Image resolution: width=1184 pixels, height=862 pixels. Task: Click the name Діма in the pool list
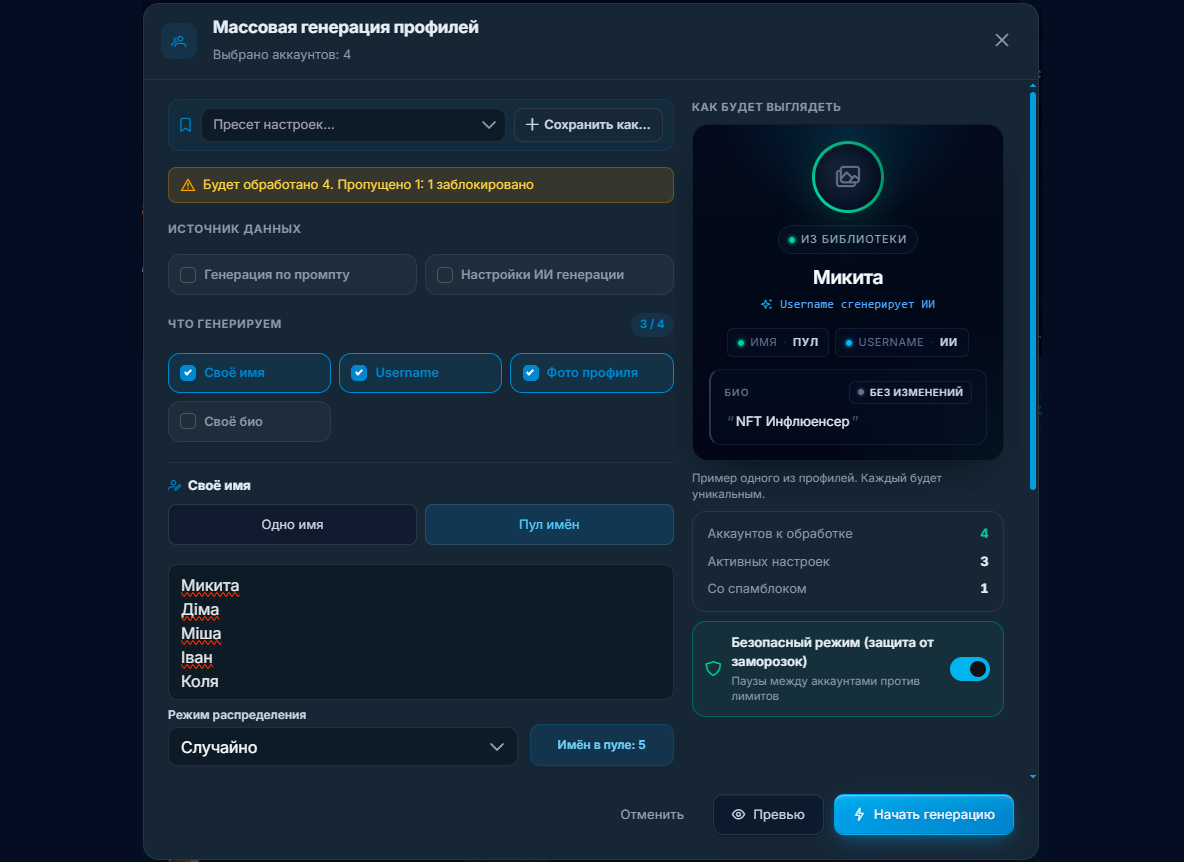coord(200,610)
